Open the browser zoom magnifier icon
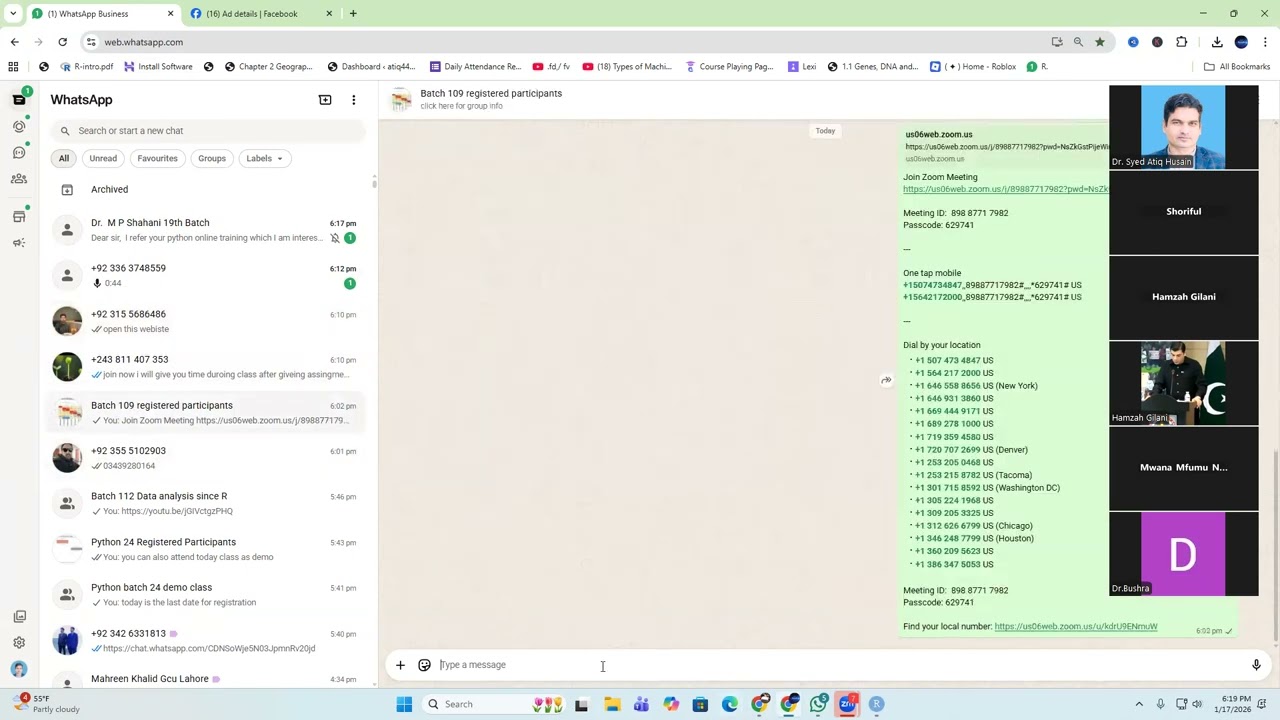Viewport: 1280px width, 720px height. coord(1078,42)
